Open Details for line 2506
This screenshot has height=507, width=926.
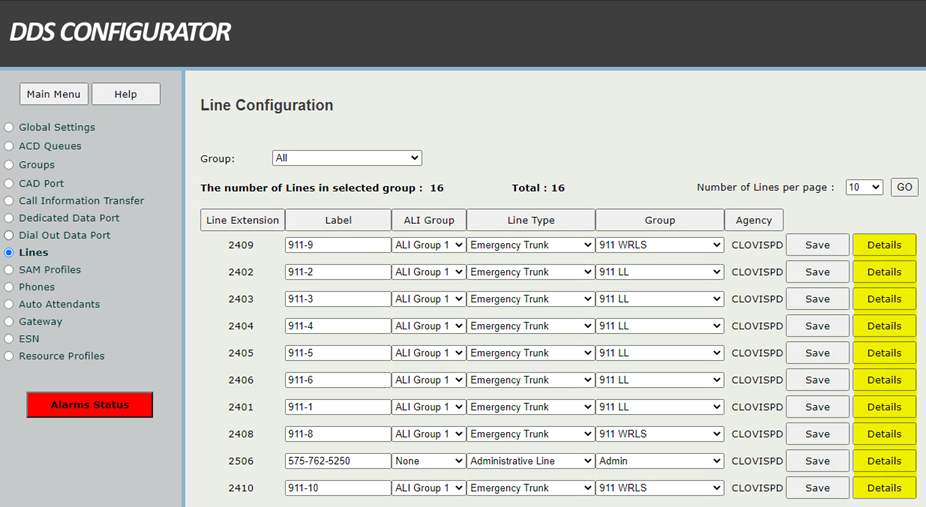click(x=884, y=461)
